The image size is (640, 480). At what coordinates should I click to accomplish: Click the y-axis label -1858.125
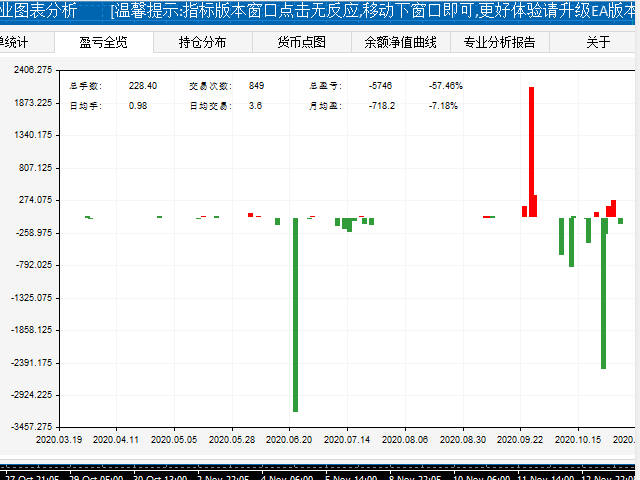click(x=32, y=330)
